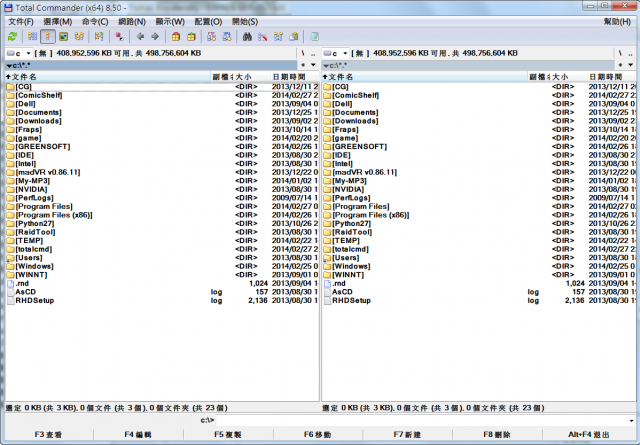The height and width of the screenshot is (445, 640).
Task: Open left panel directory history arrow
Action: pyautogui.click(x=313, y=65)
